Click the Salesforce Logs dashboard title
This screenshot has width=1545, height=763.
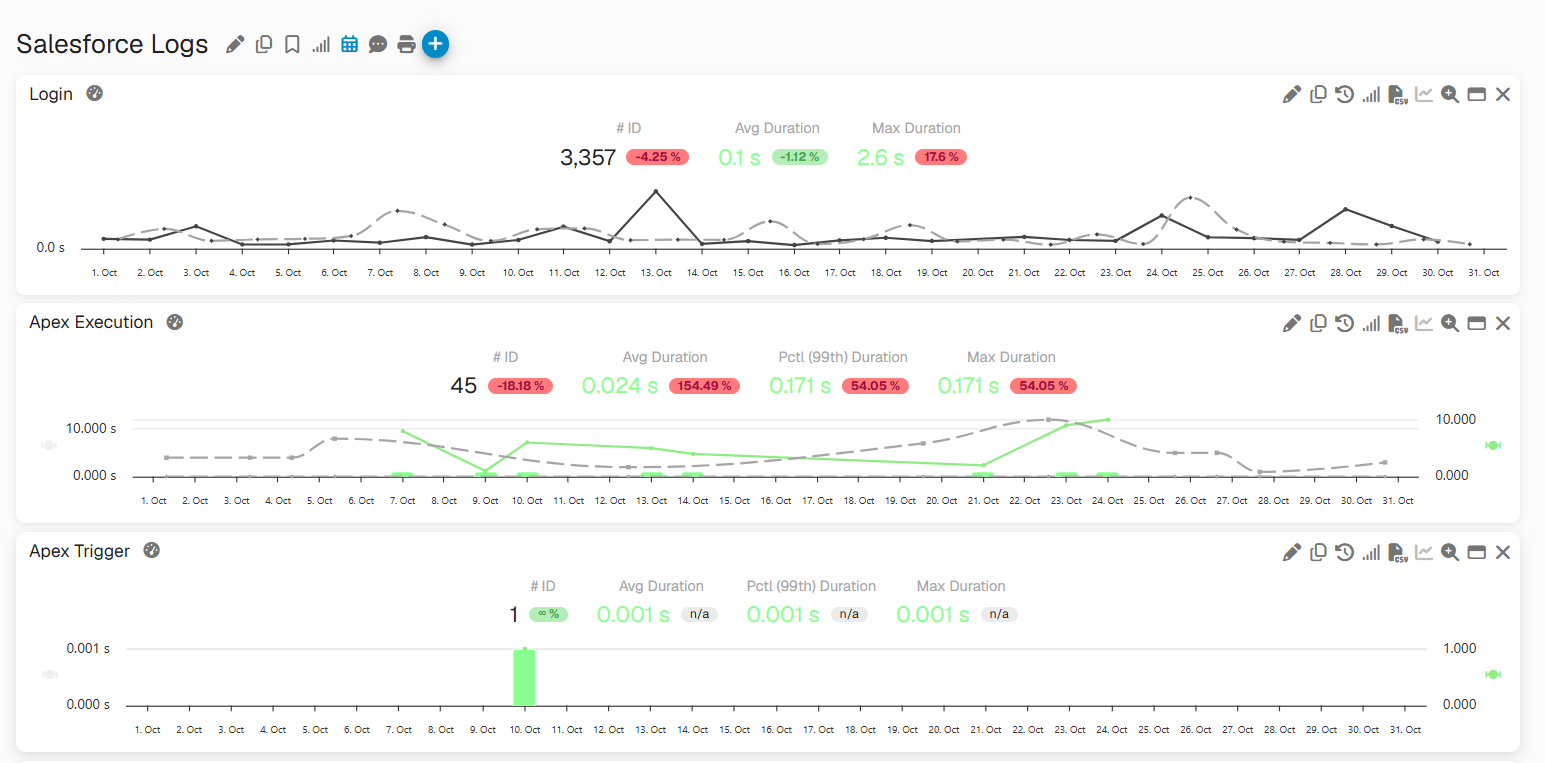point(112,44)
